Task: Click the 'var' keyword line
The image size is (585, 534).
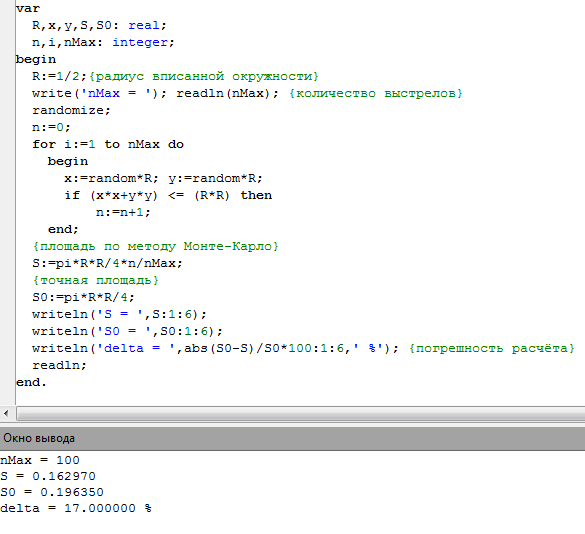Action: click(28, 8)
